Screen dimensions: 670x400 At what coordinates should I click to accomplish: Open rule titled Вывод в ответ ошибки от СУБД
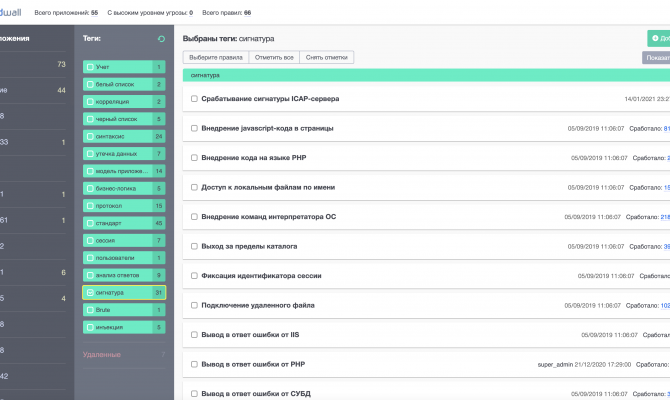coord(256,394)
